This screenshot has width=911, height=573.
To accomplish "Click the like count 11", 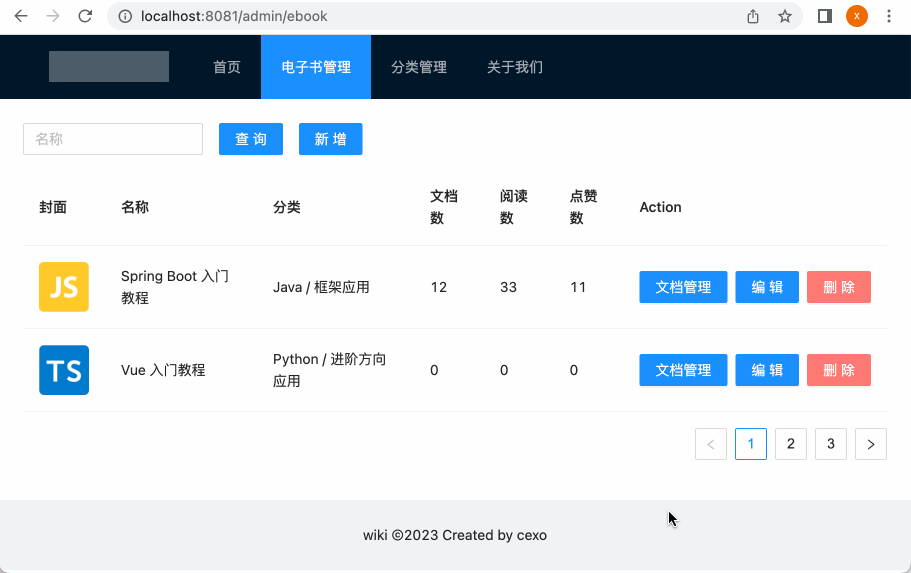I will point(578,287).
